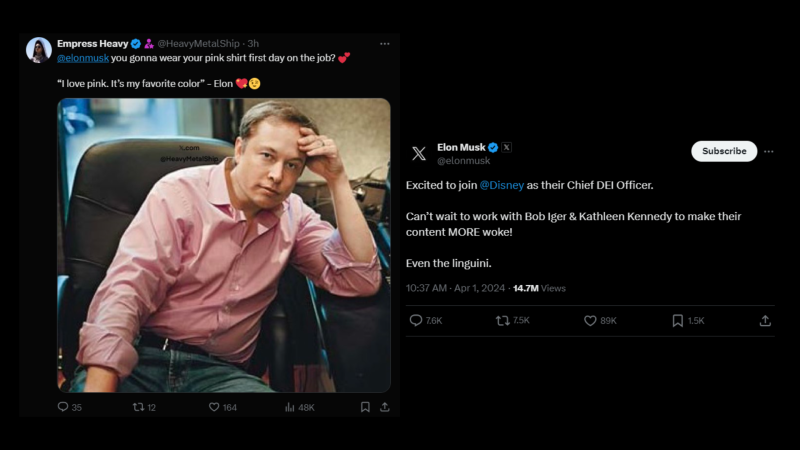Image resolution: width=800 pixels, height=450 pixels.
Task: Open more options next to Subscribe button
Action: (769, 151)
